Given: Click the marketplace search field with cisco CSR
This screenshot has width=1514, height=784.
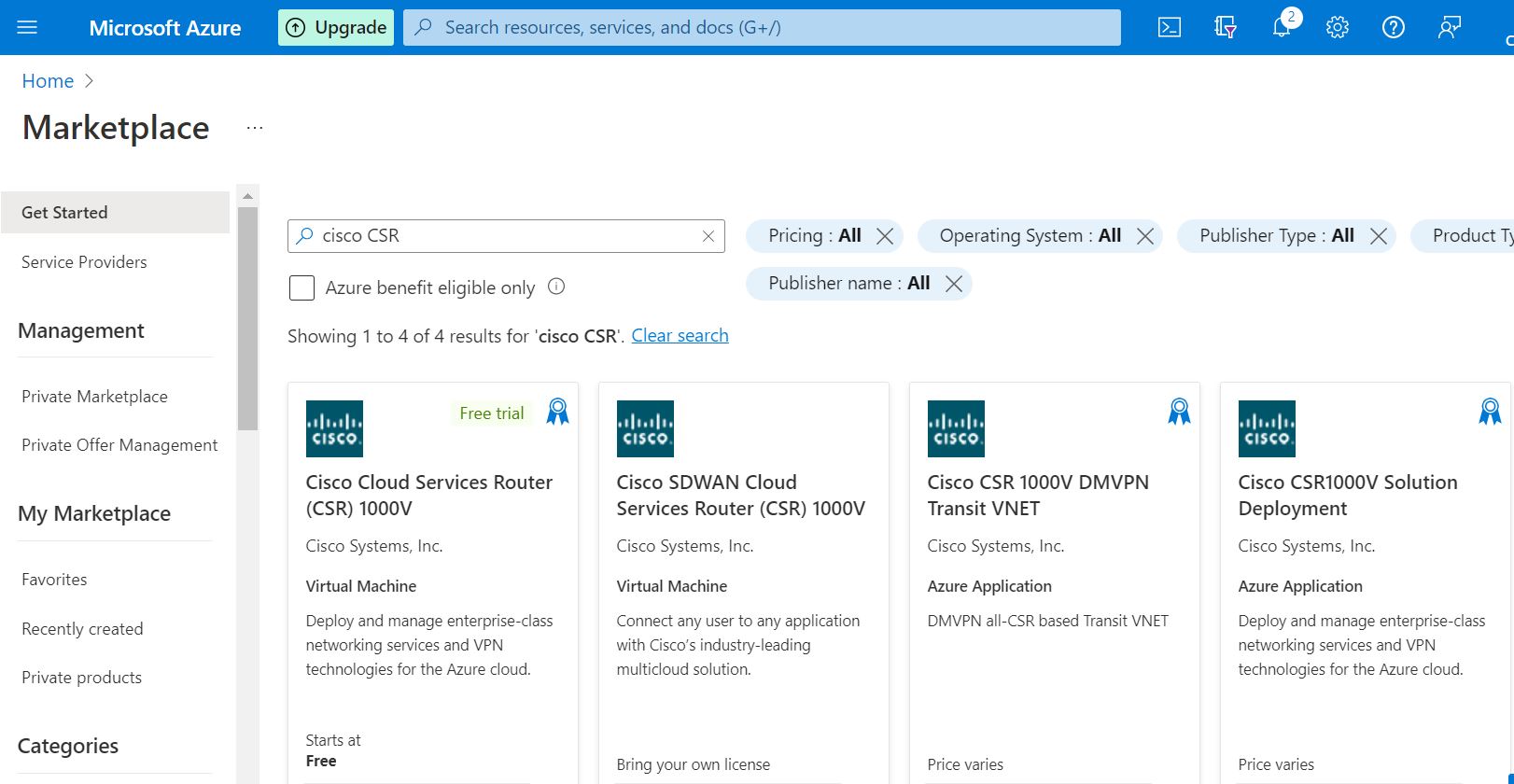Looking at the screenshot, I should (506, 236).
